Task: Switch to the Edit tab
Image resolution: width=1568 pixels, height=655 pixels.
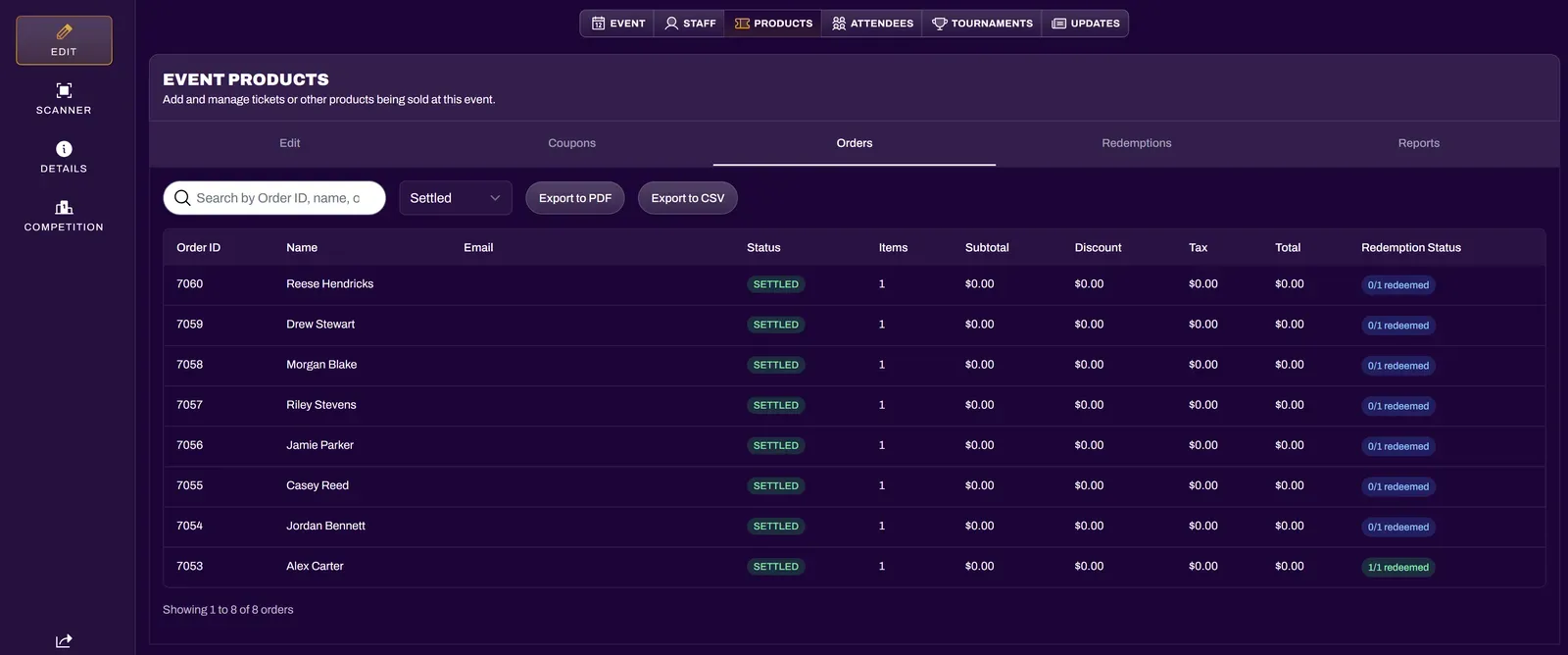Action: point(290,143)
